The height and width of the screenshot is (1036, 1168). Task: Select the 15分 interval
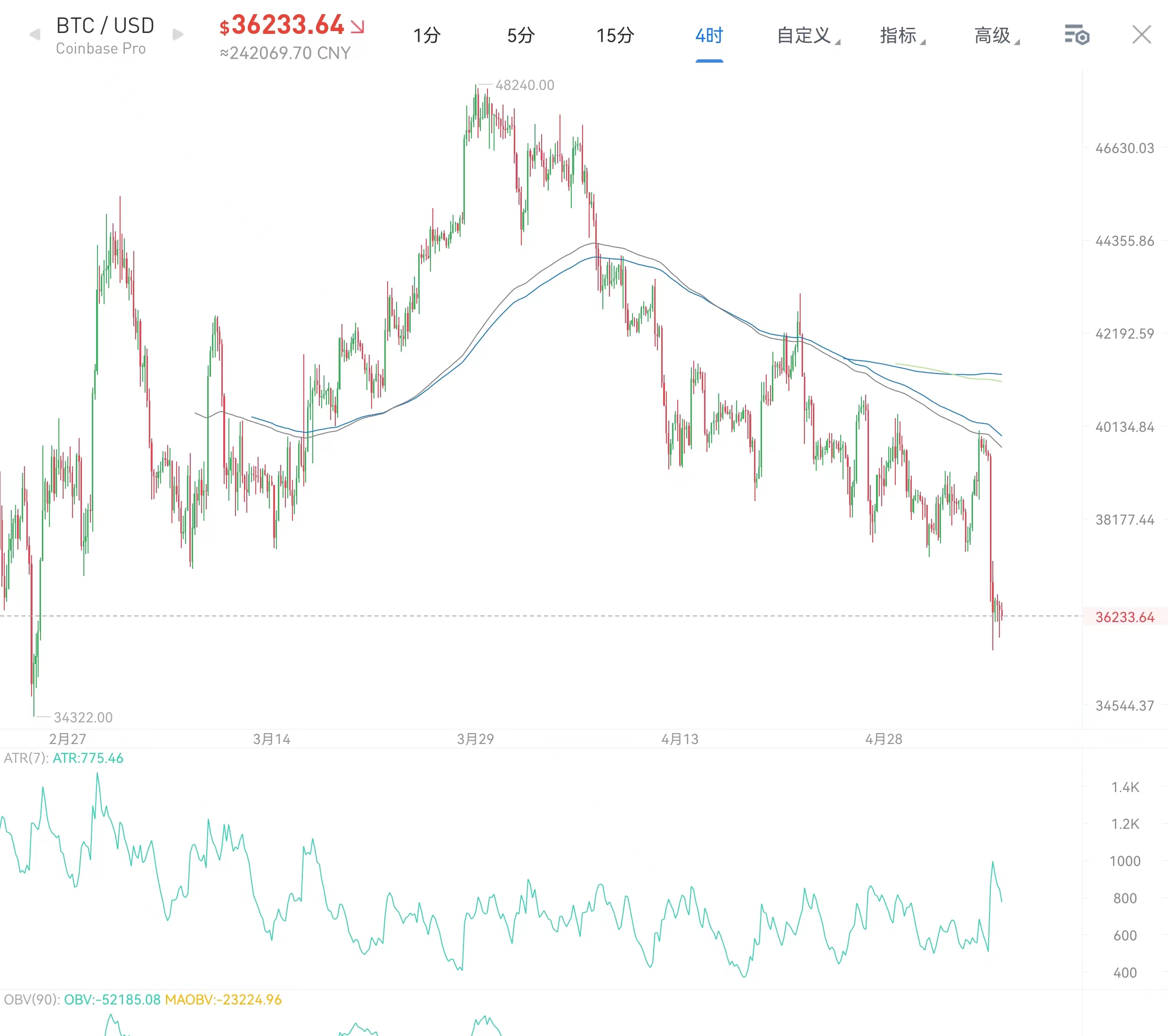616,35
